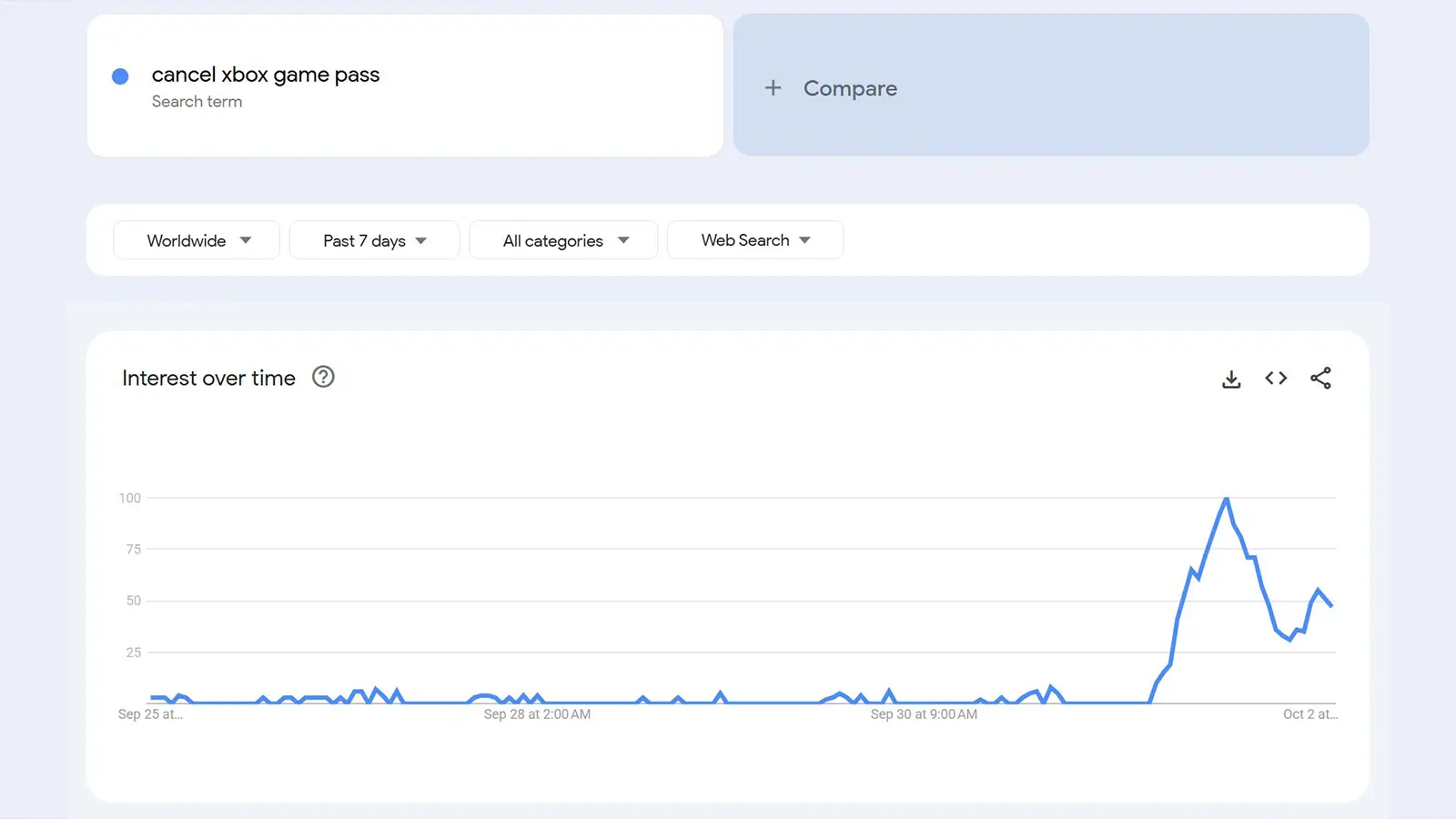Expand the All categories dropdown
The width and height of the screenshot is (1456, 819).
tap(562, 240)
